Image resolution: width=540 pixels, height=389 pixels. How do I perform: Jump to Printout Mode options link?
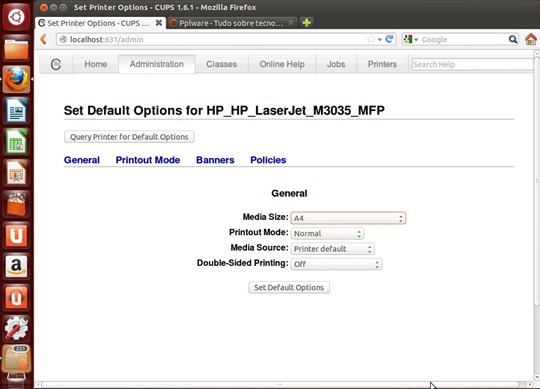pyautogui.click(x=148, y=160)
